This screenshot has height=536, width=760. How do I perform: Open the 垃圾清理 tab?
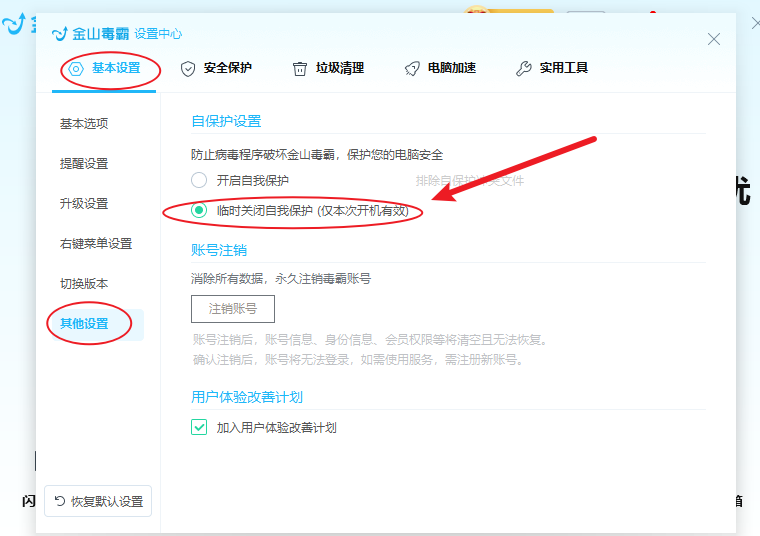click(328, 68)
